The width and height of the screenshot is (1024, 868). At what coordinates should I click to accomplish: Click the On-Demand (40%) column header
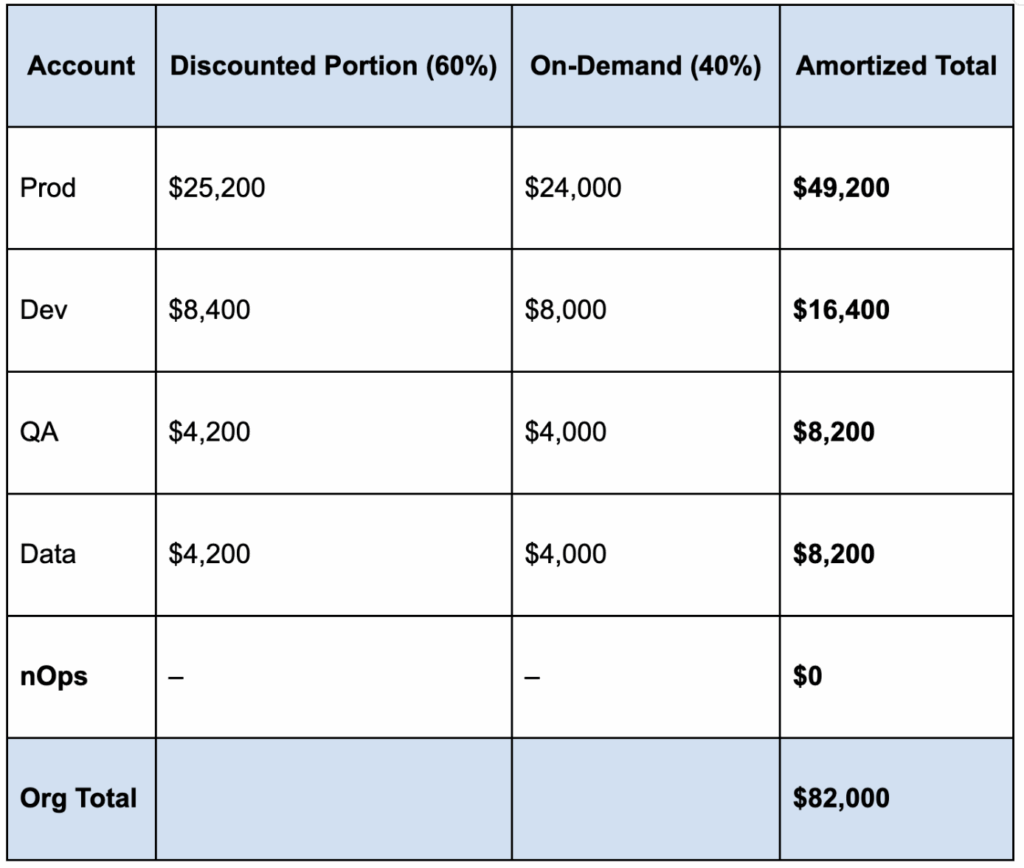(645, 66)
